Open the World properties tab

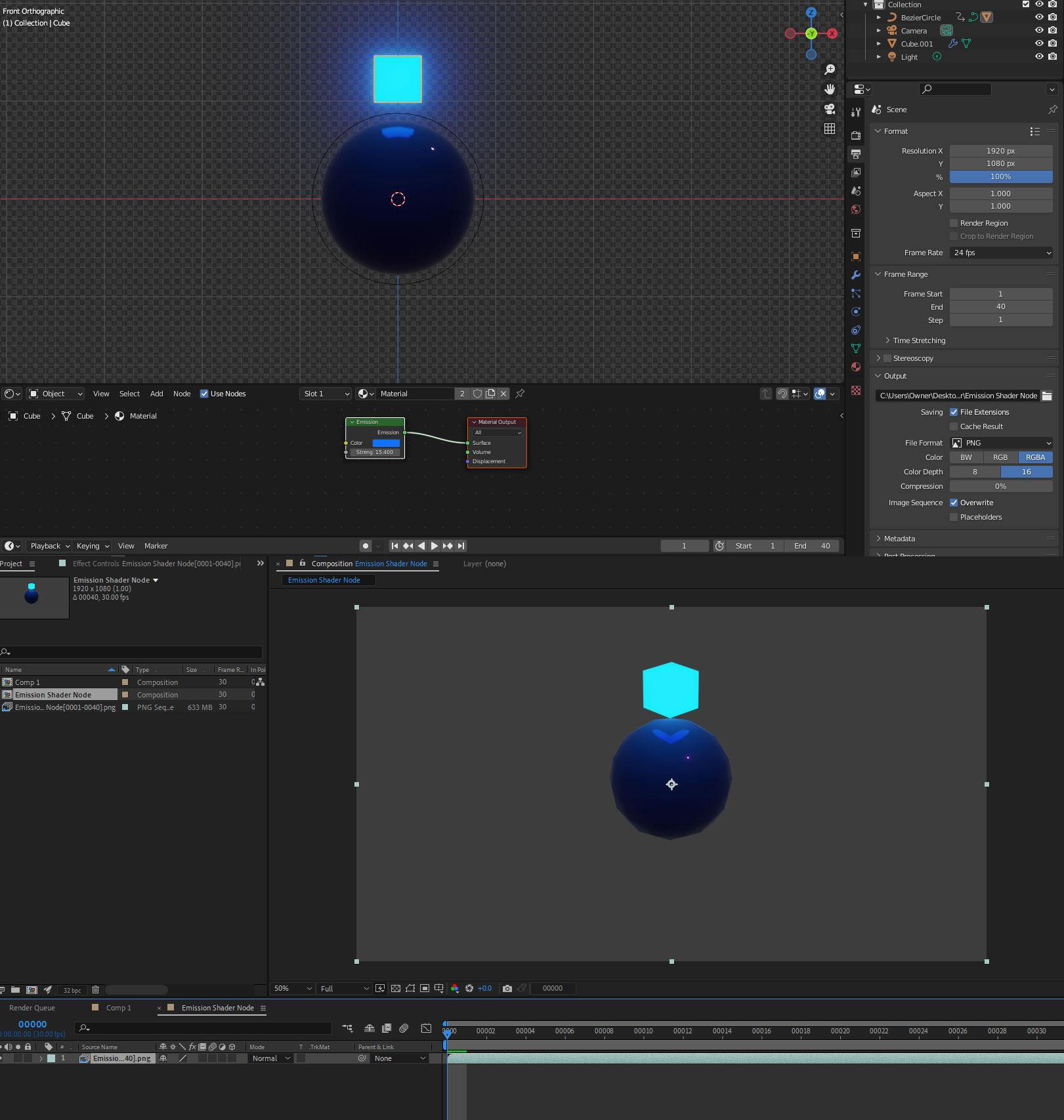pos(856,210)
